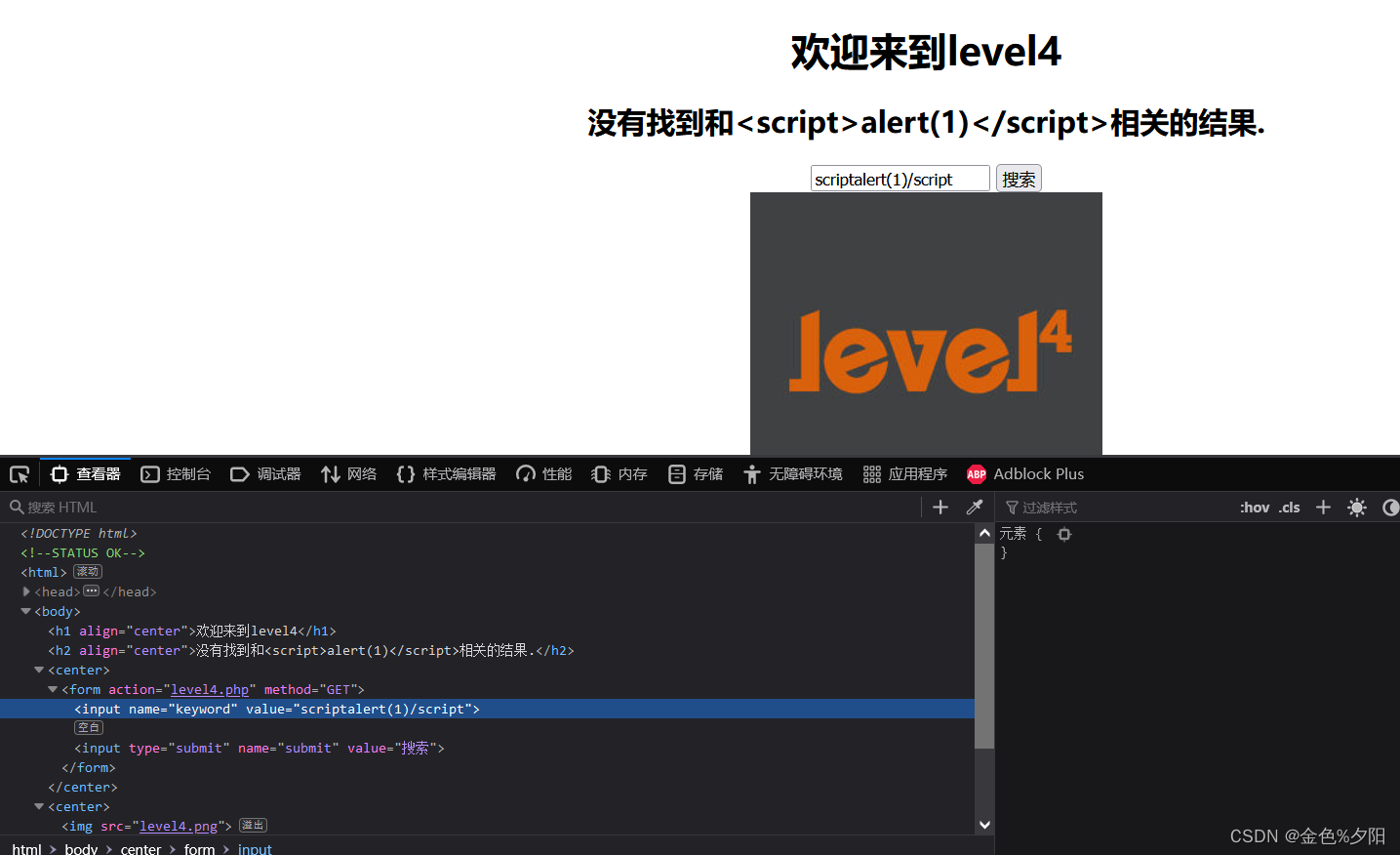Open the 应用程序 application tab
Image resolution: width=1400 pixels, height=855 pixels.
[x=905, y=474]
